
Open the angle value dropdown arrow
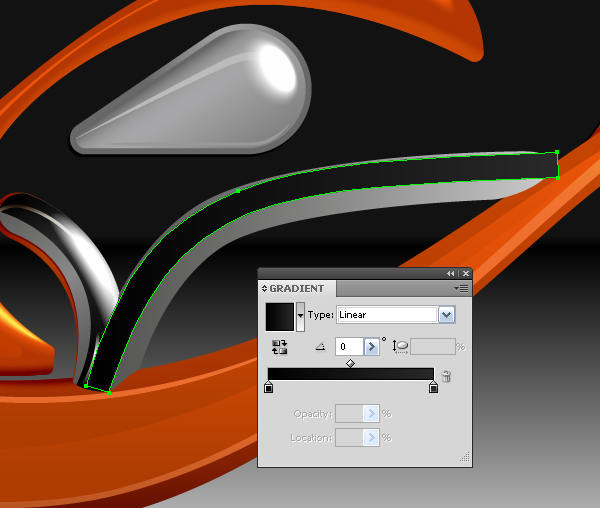tap(371, 347)
